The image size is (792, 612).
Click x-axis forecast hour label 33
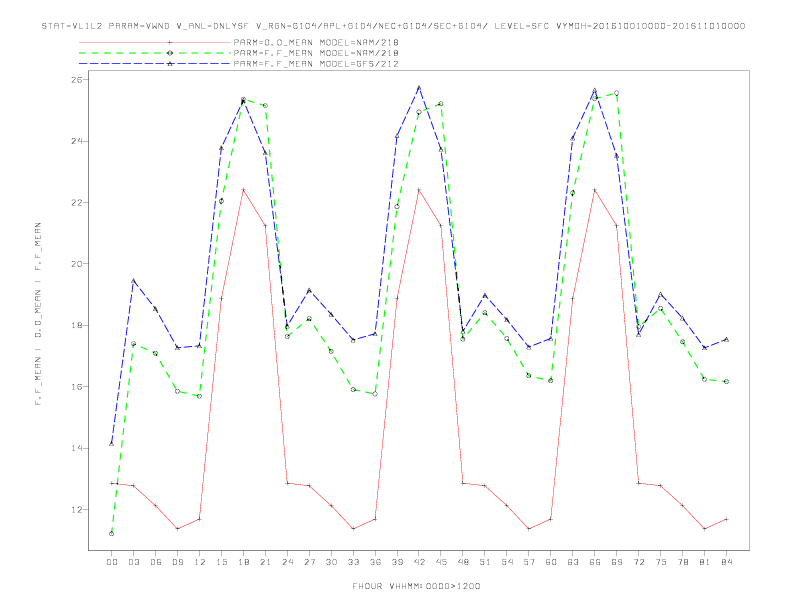(x=353, y=562)
